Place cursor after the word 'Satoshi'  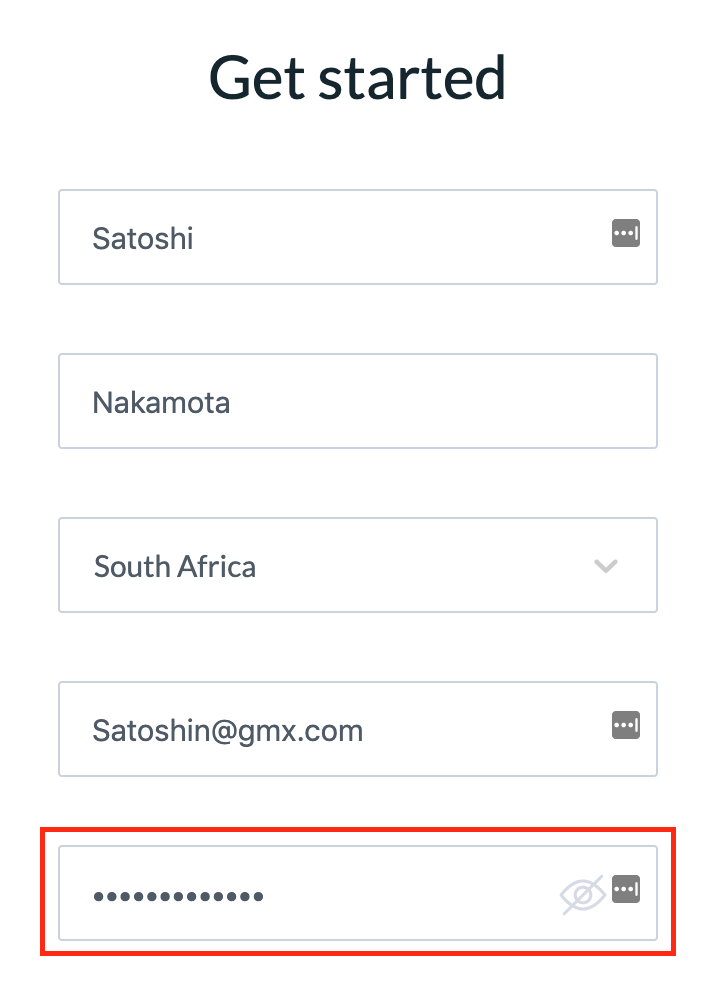pos(194,239)
